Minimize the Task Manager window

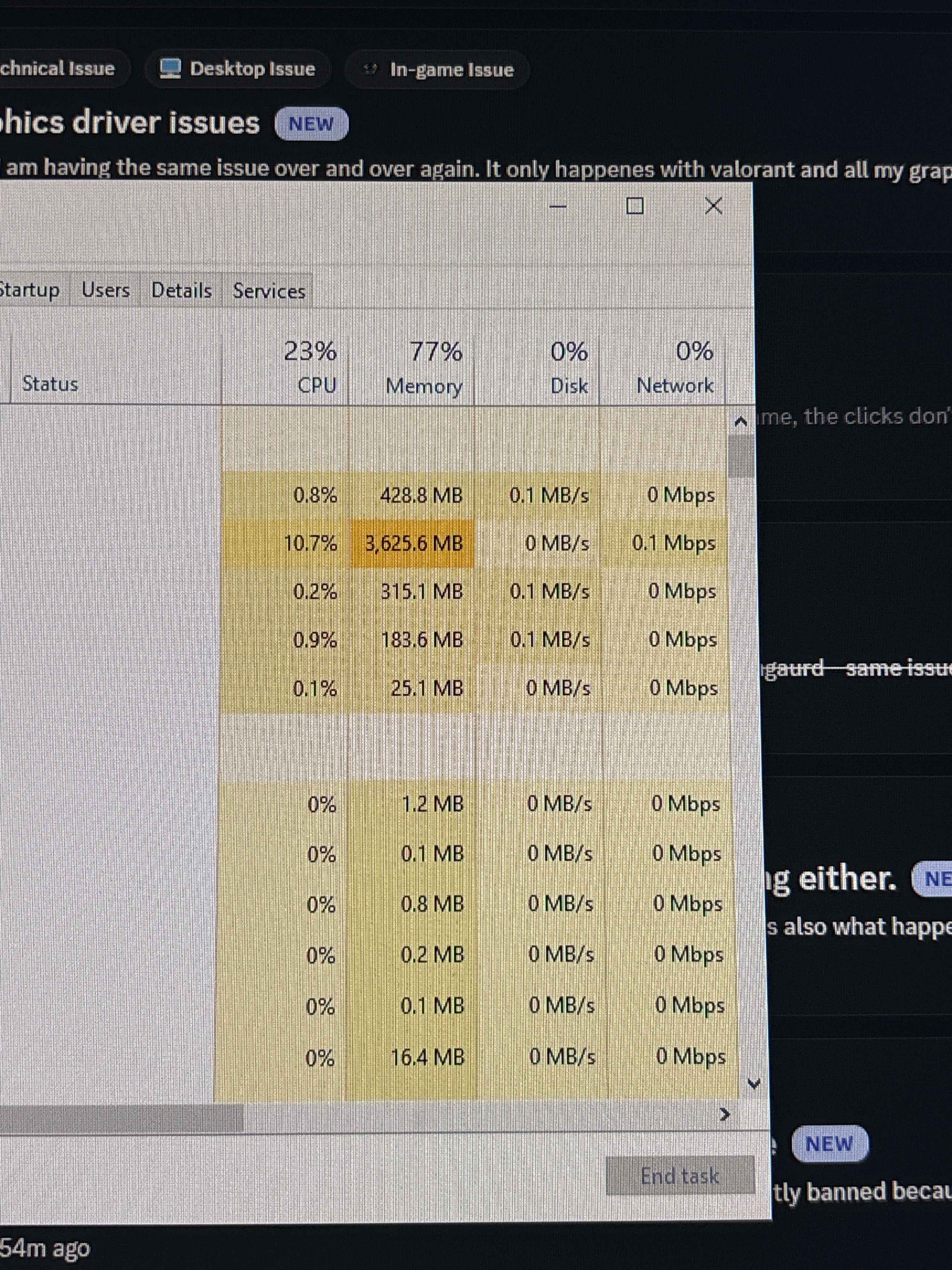[x=558, y=206]
